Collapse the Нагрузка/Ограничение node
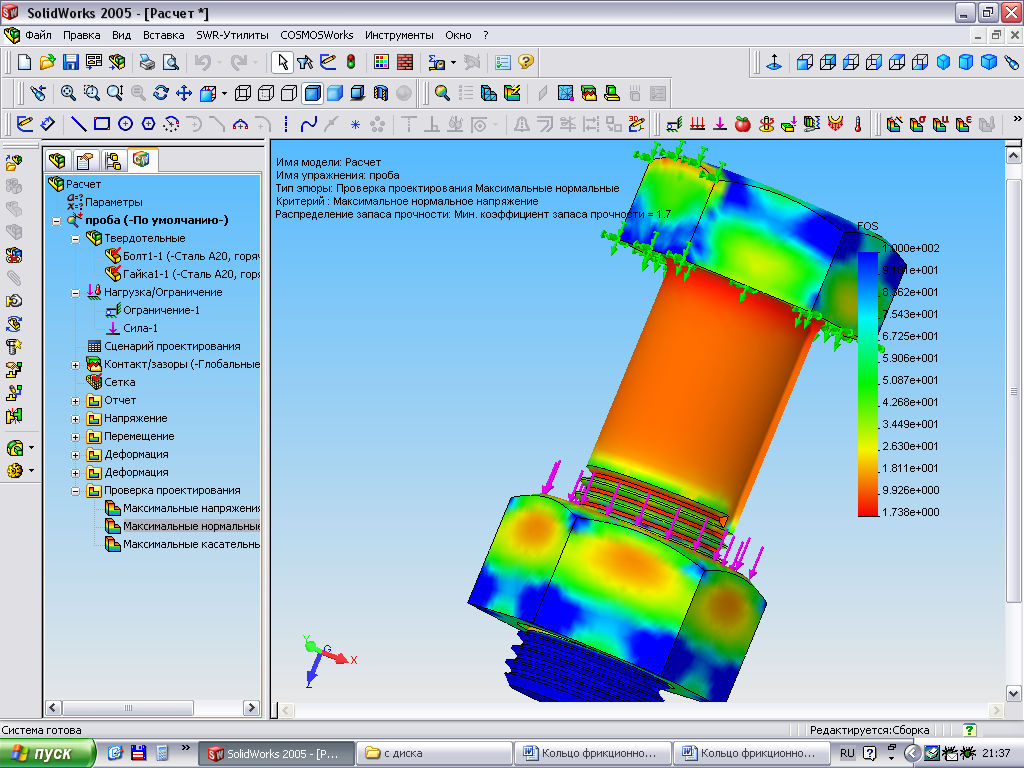This screenshot has width=1024, height=768. click(75, 293)
